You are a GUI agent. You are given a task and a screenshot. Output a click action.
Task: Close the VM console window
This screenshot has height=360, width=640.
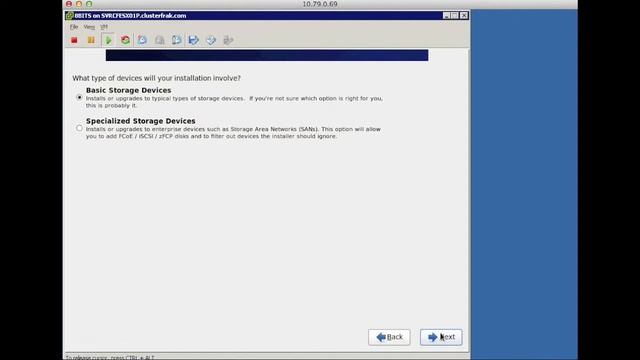[464, 16]
